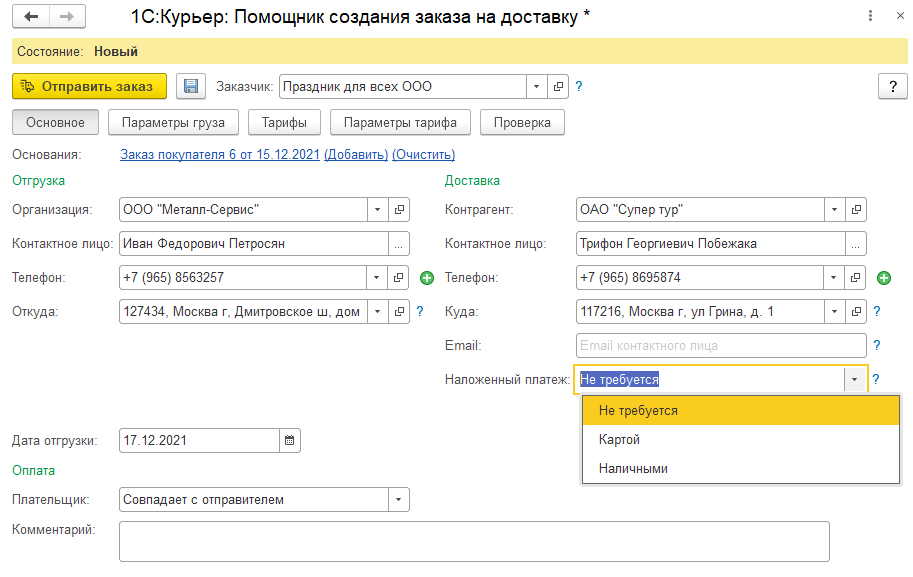Expand the Плательщик dropdown
913x577 pixels.
pyautogui.click(x=398, y=499)
